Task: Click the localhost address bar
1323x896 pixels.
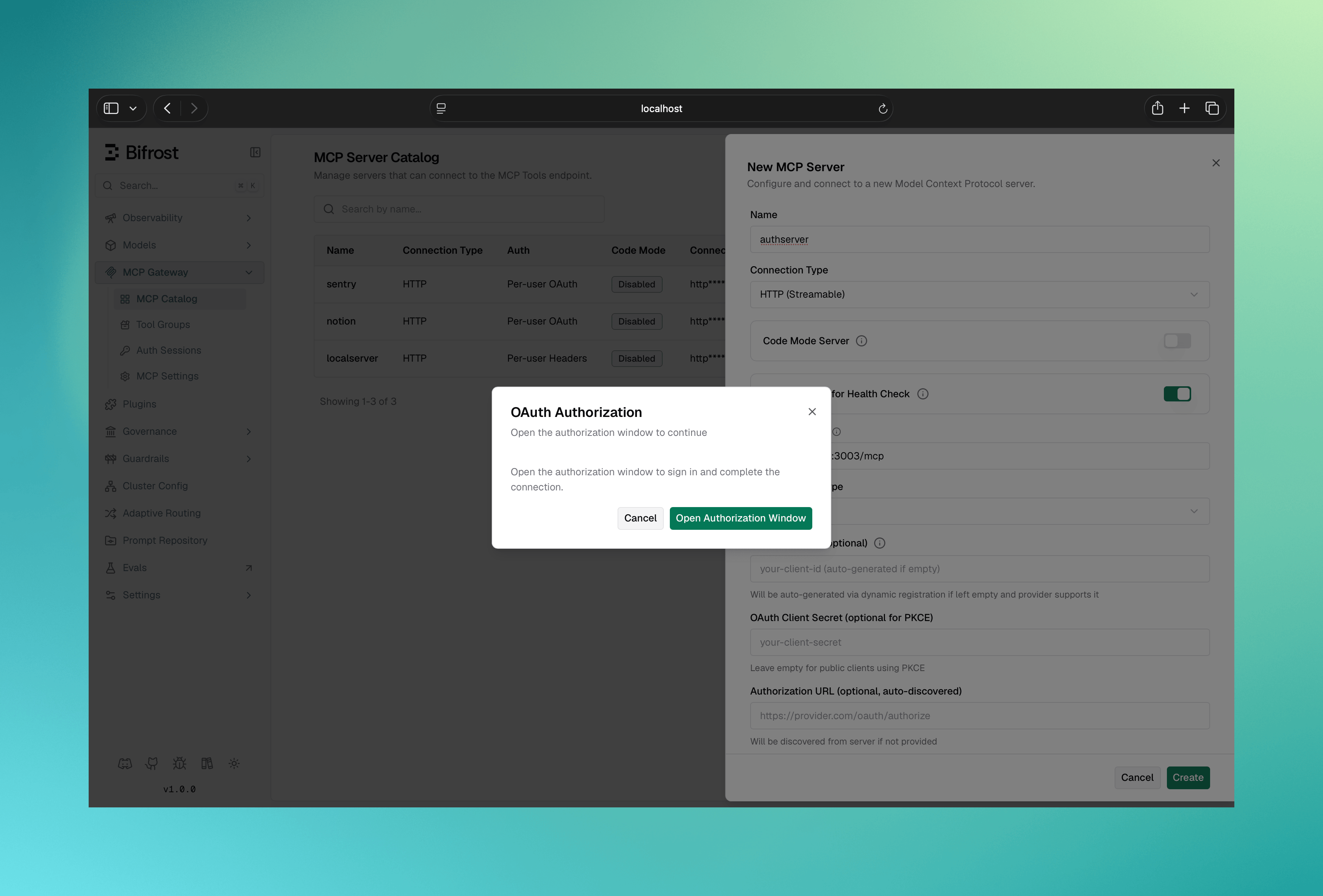Action: click(x=661, y=109)
